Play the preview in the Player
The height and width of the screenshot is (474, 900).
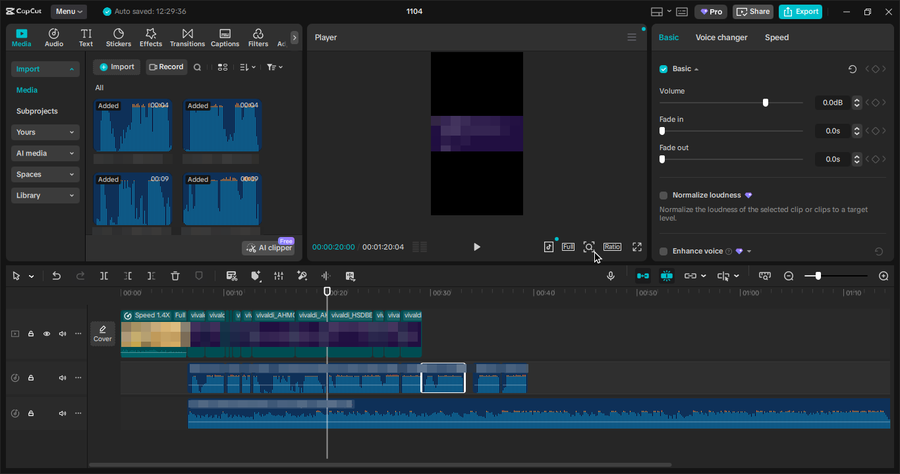point(476,247)
